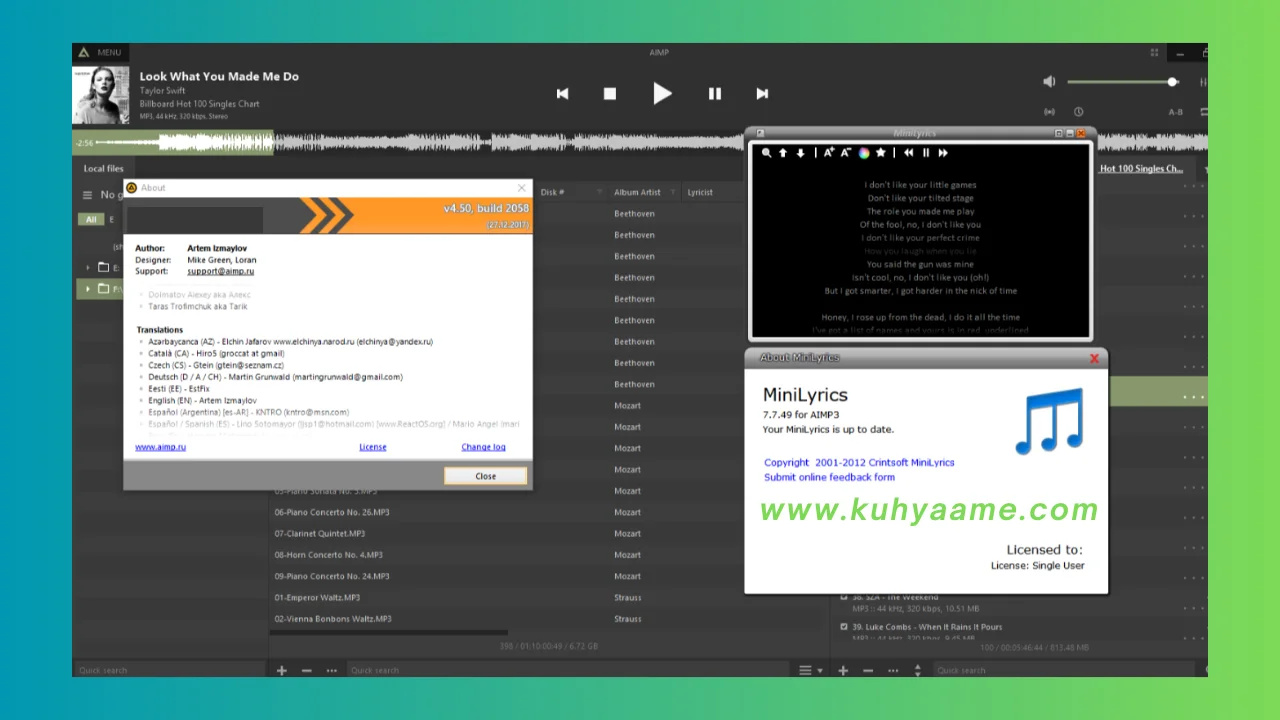Expand the E: folder tree node
This screenshot has height=720, width=1280.
click(x=88, y=268)
